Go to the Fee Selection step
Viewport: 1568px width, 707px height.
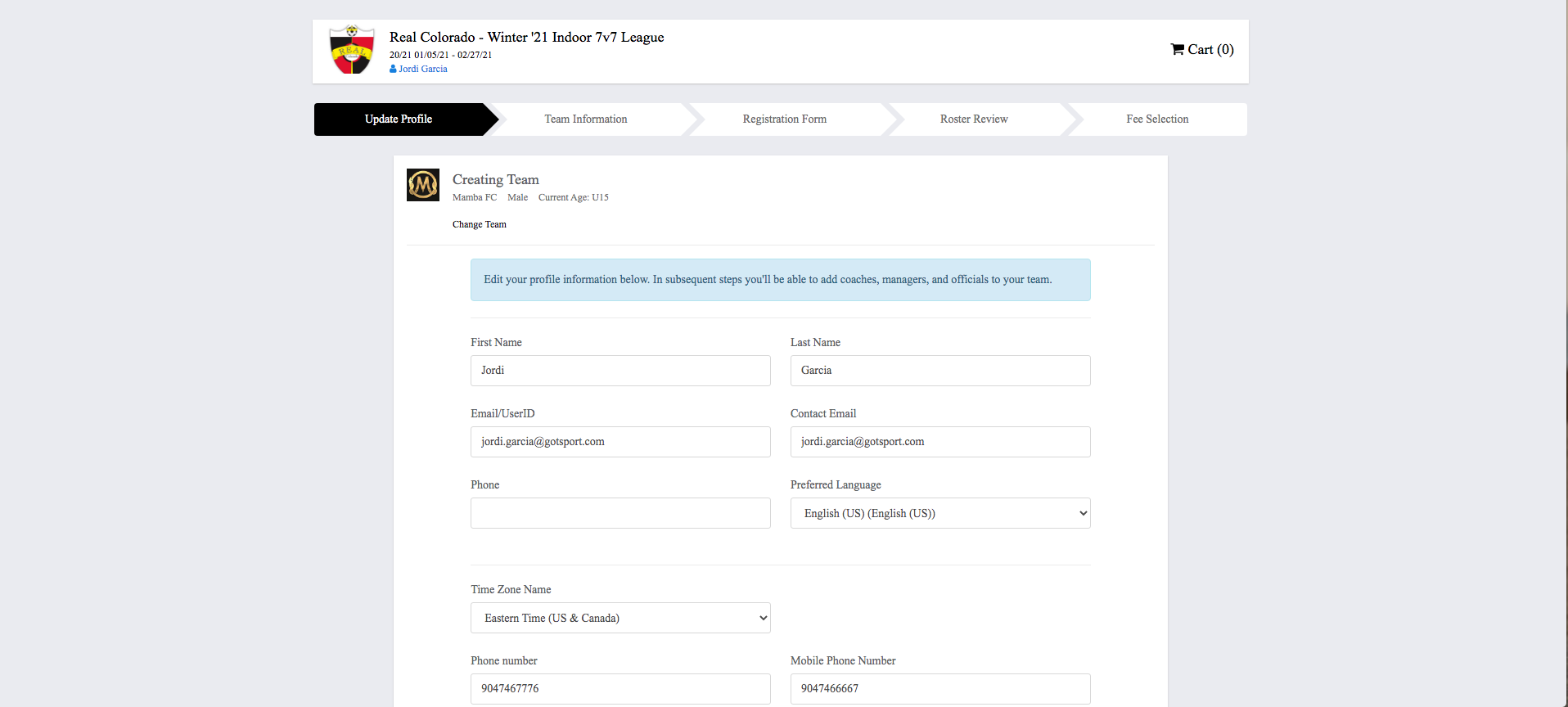click(x=1157, y=119)
